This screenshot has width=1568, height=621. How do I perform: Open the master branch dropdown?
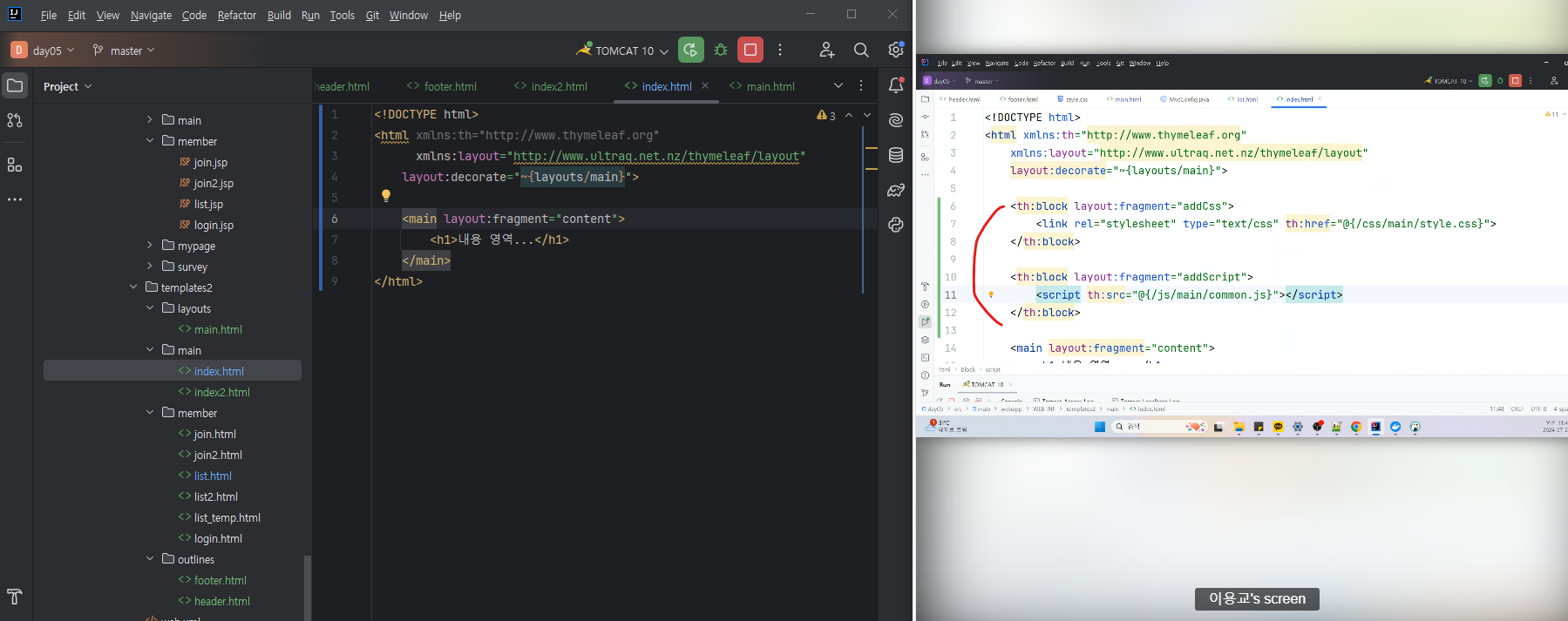(124, 51)
